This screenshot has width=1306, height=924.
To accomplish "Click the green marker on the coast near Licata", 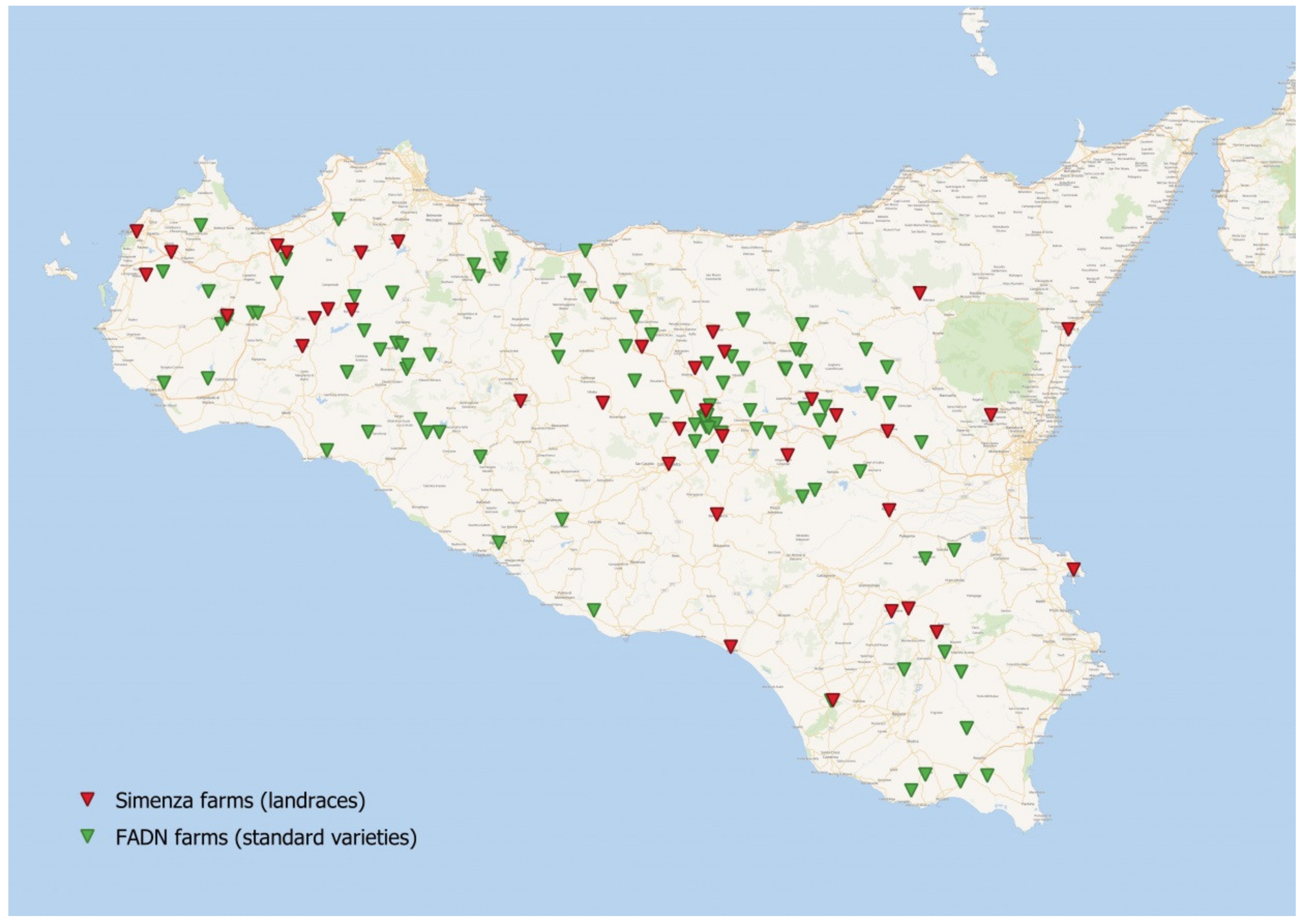I will (x=593, y=609).
